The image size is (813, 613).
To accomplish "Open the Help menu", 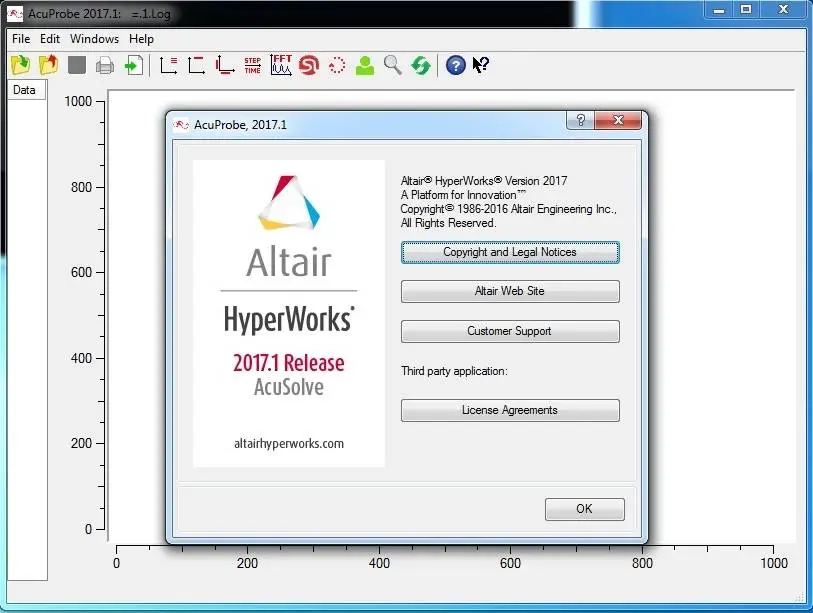I will coord(141,39).
